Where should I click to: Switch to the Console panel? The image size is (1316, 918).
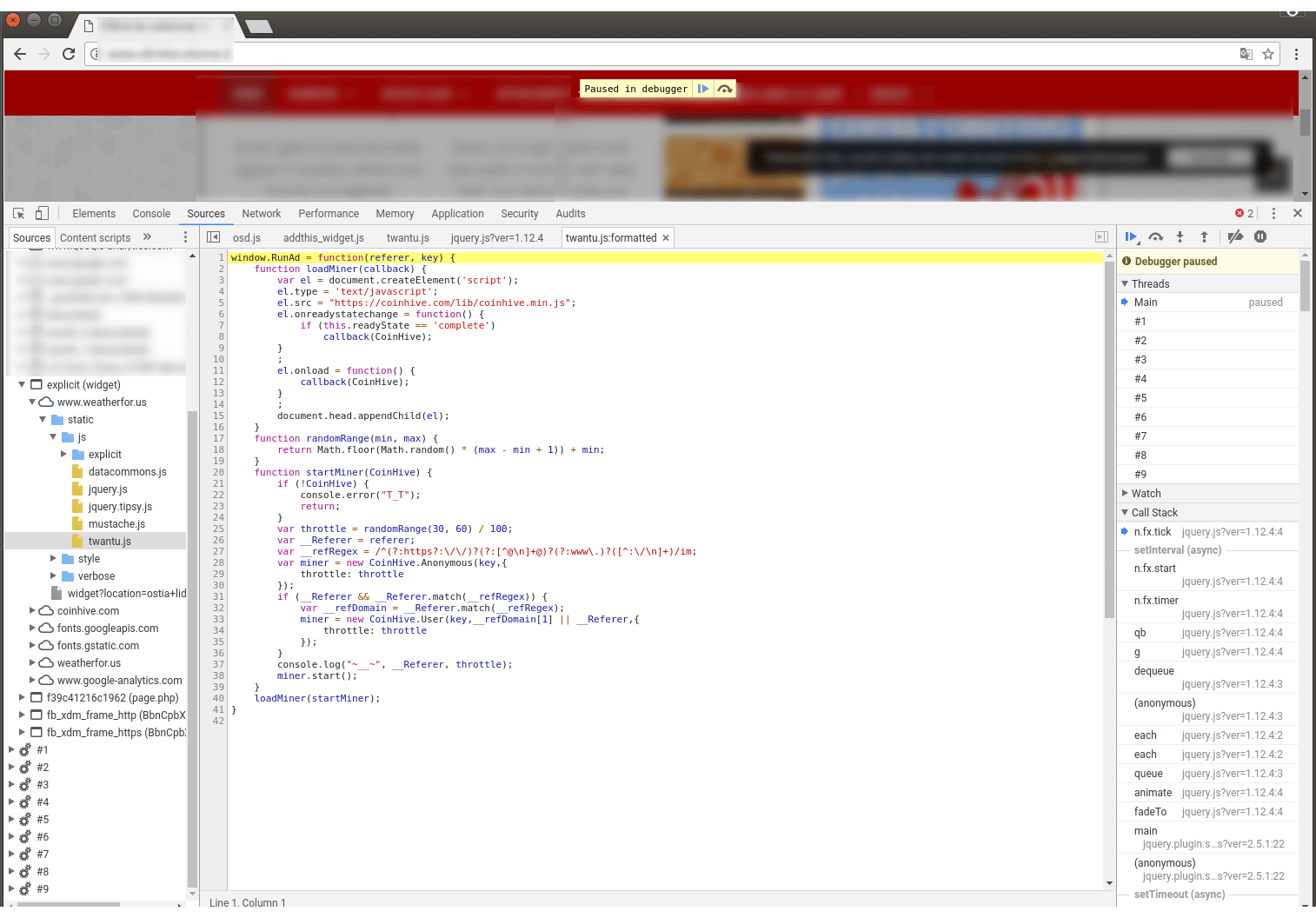coord(151,213)
